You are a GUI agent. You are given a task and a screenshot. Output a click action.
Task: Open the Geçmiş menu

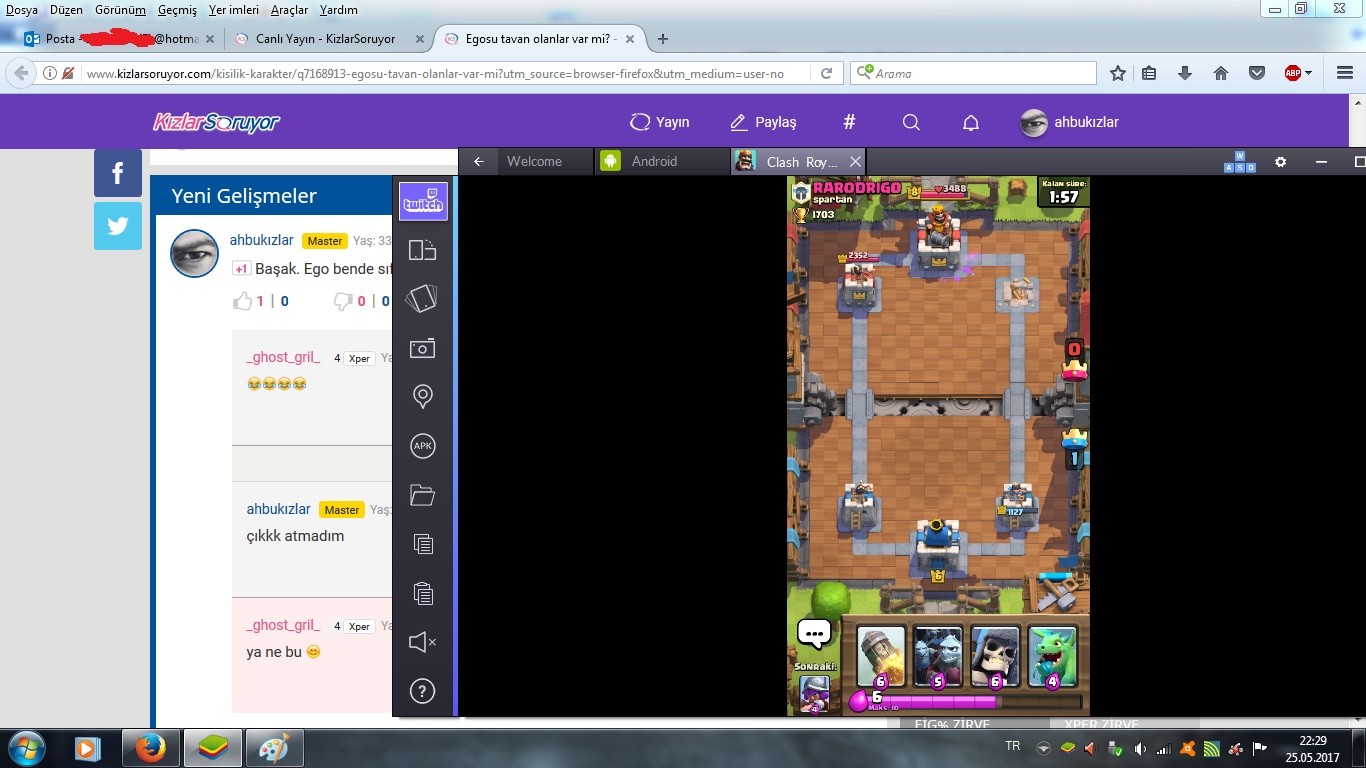click(x=178, y=10)
